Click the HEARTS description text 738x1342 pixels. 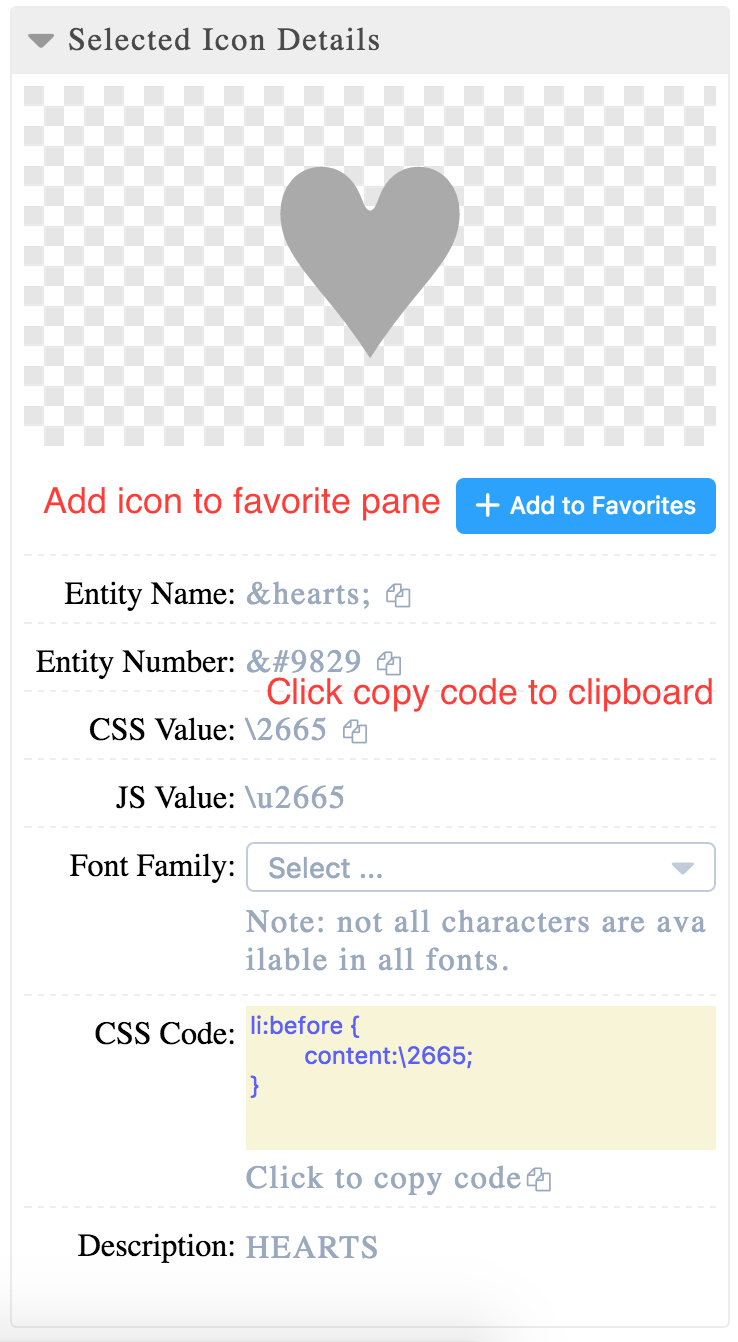tap(311, 1247)
